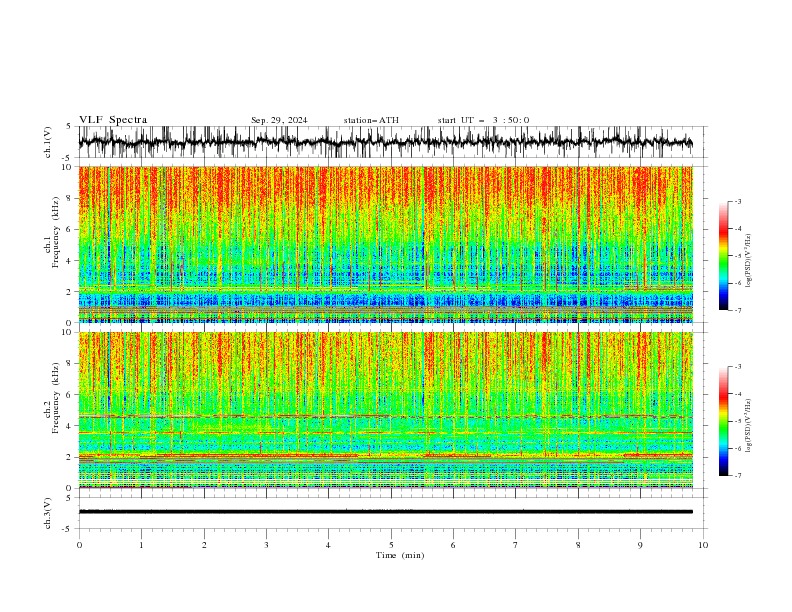Click time axis tick label "8"
792x612 pixels.
click(x=578, y=545)
